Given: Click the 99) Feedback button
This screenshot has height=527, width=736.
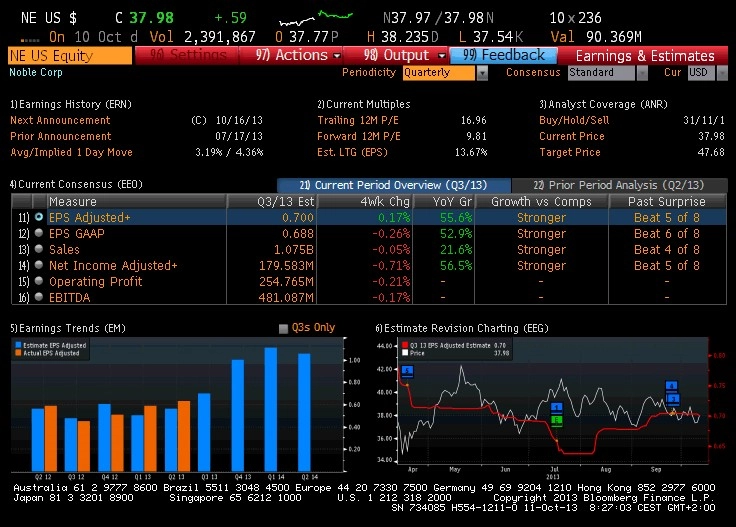Looking at the screenshot, I should pyautogui.click(x=504, y=55).
